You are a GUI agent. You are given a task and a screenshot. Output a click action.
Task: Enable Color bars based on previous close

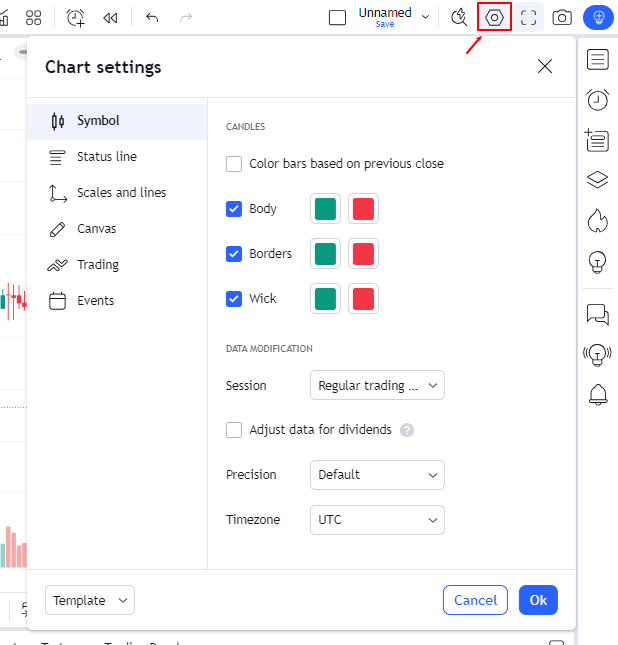pyautogui.click(x=234, y=164)
